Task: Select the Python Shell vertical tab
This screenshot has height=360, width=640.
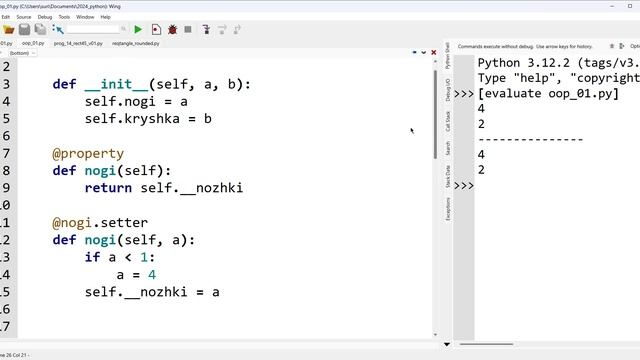Action: coord(448,56)
